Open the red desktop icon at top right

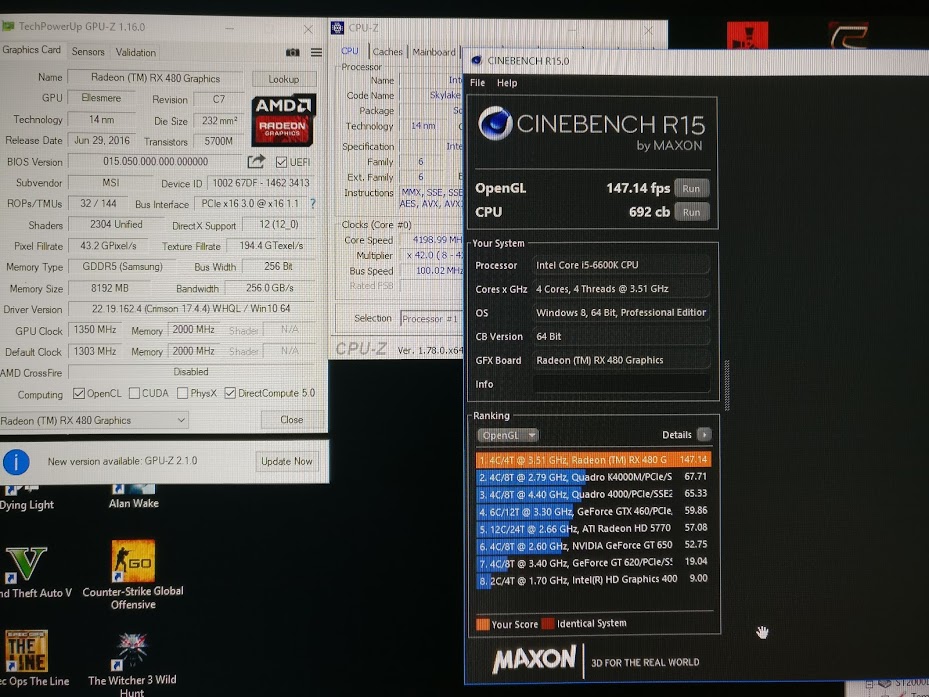click(x=747, y=36)
